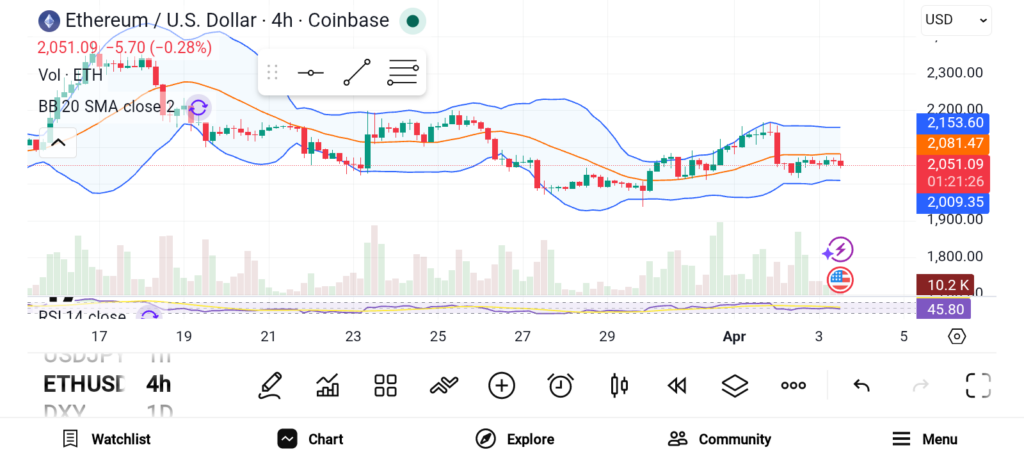
Task: Open chart settings gear on the time axis
Action: tap(956, 336)
